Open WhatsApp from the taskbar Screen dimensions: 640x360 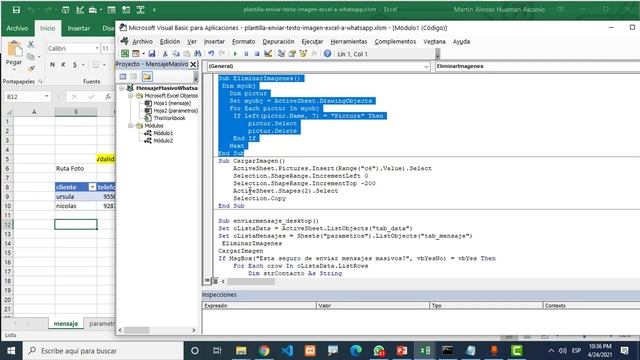click(x=379, y=351)
